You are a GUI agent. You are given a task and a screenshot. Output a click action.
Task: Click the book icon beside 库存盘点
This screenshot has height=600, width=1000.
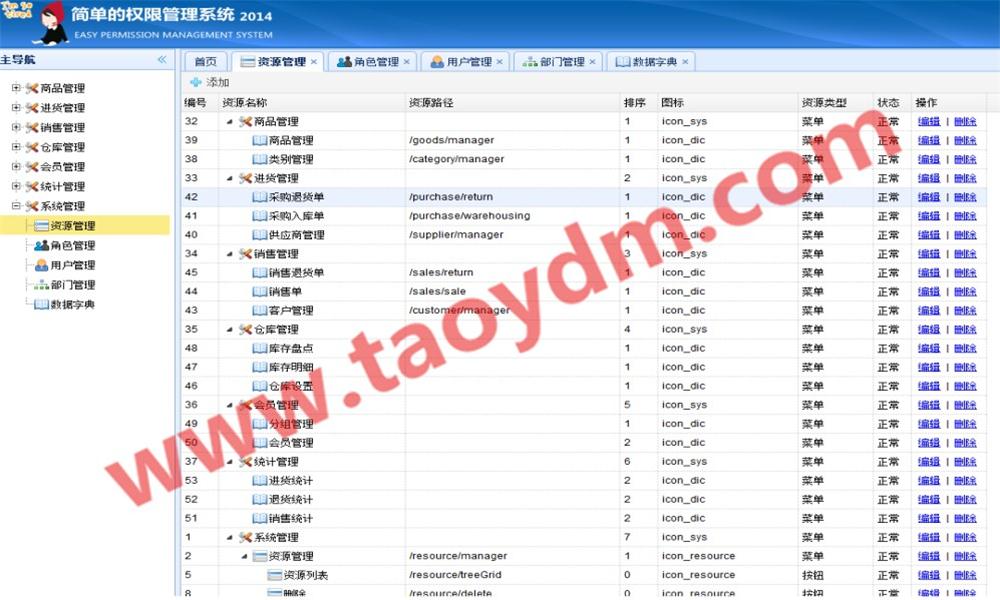(260, 348)
